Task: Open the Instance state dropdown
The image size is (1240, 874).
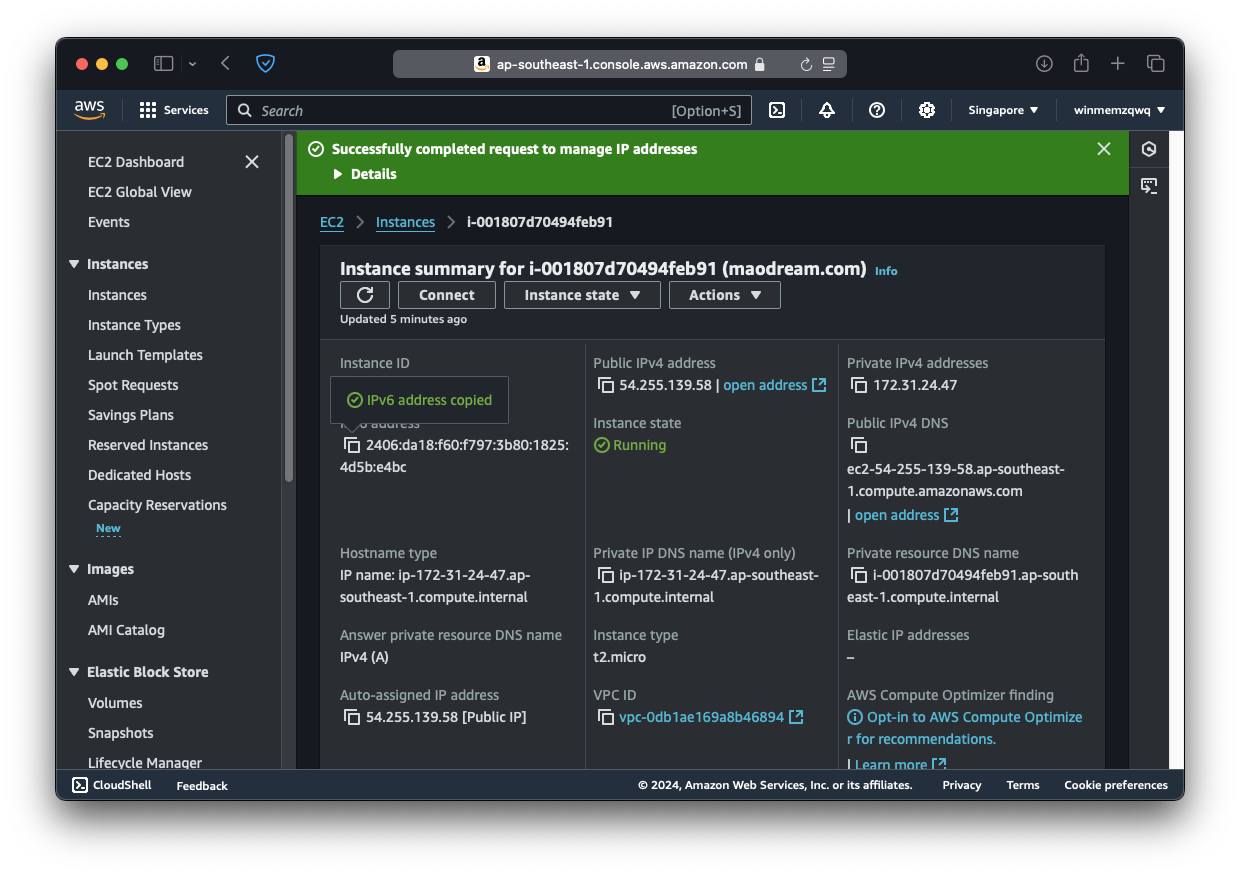Action: pyautogui.click(x=582, y=295)
